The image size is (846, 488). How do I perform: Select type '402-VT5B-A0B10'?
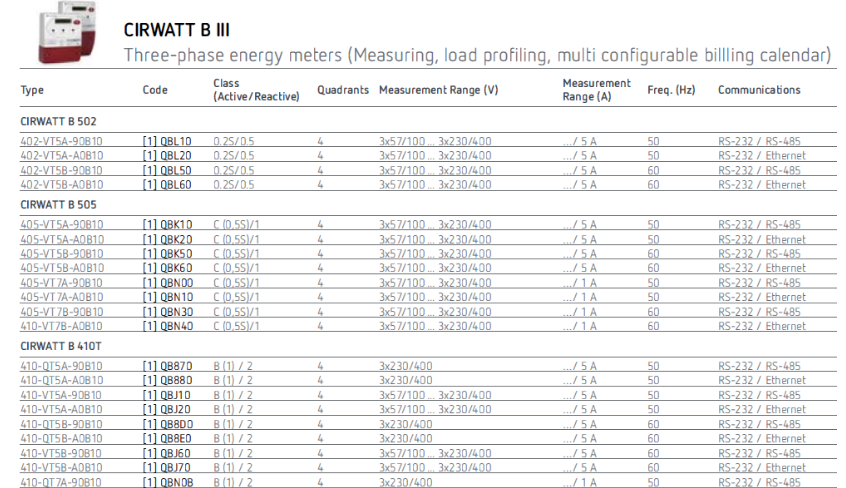tap(62, 185)
